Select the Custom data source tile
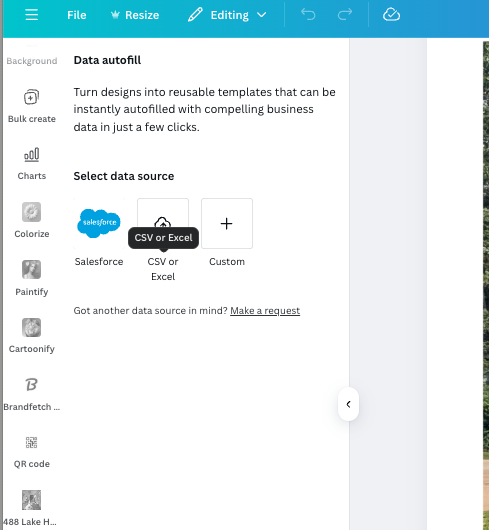Image resolution: width=489 pixels, height=530 pixels. (x=227, y=223)
